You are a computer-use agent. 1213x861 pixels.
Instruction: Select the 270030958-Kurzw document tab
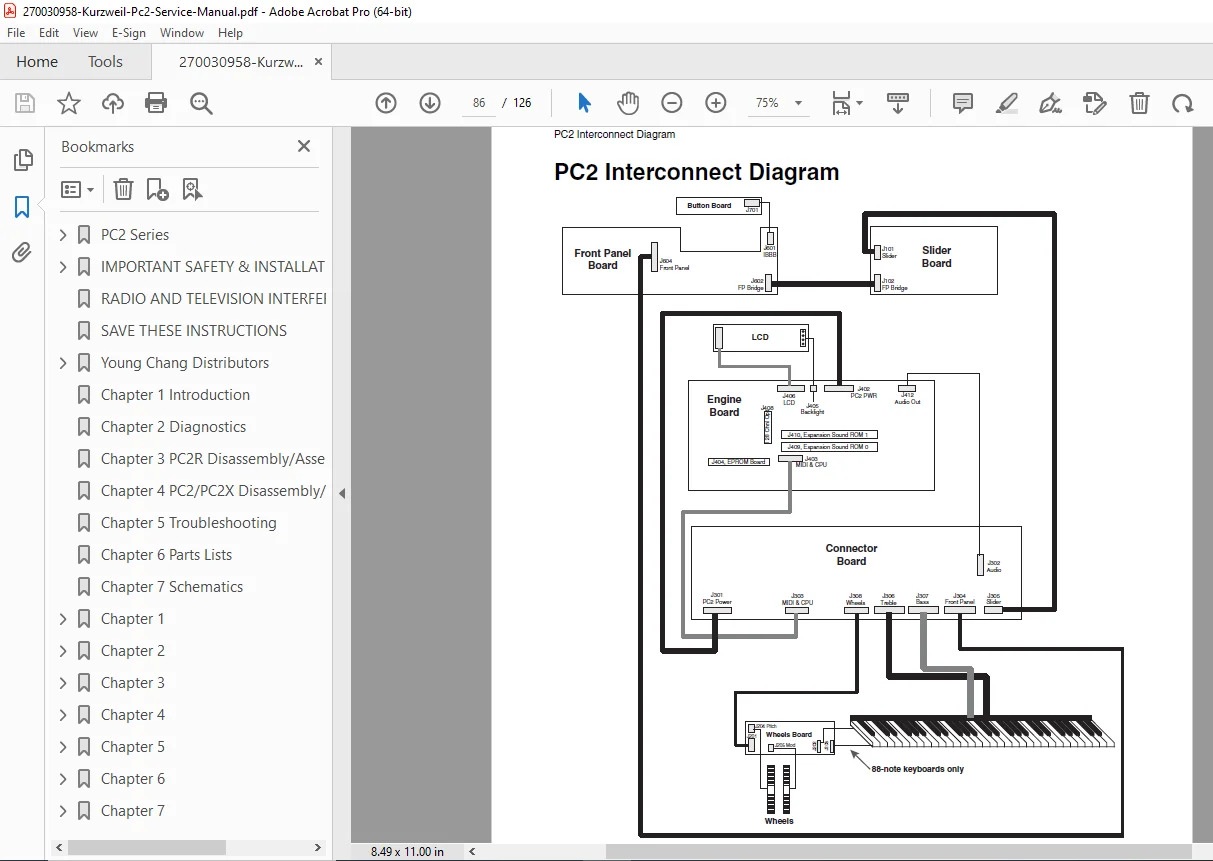point(241,62)
